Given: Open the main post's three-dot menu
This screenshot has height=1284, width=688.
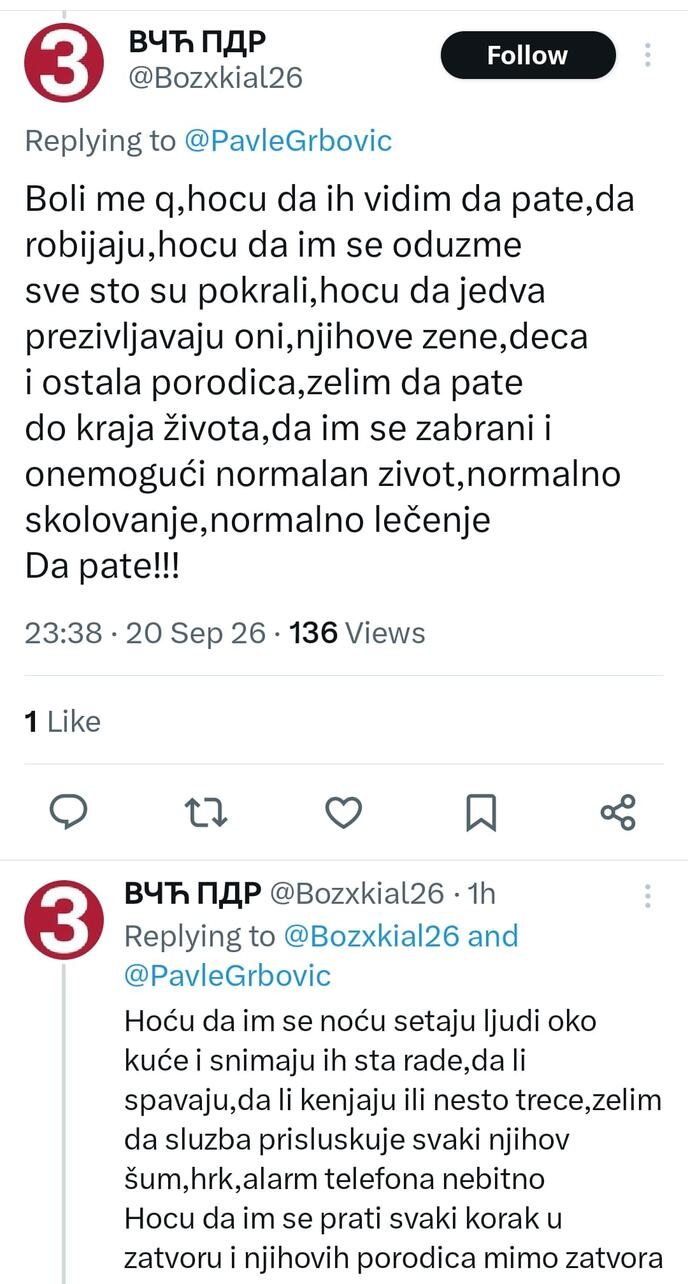Looking at the screenshot, I should pos(648,55).
